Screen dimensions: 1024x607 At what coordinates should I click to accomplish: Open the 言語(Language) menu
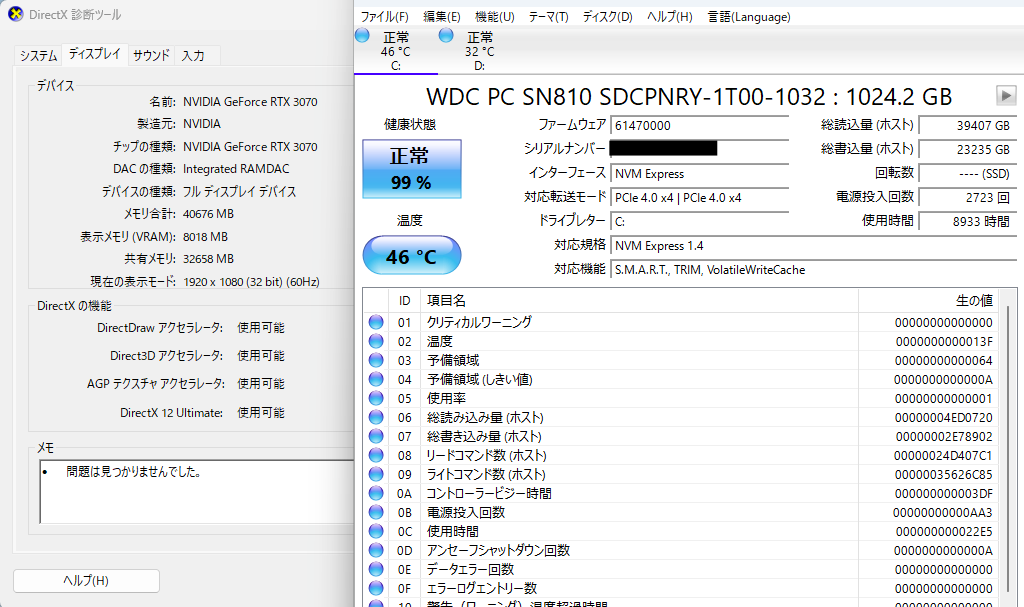[x=749, y=17]
